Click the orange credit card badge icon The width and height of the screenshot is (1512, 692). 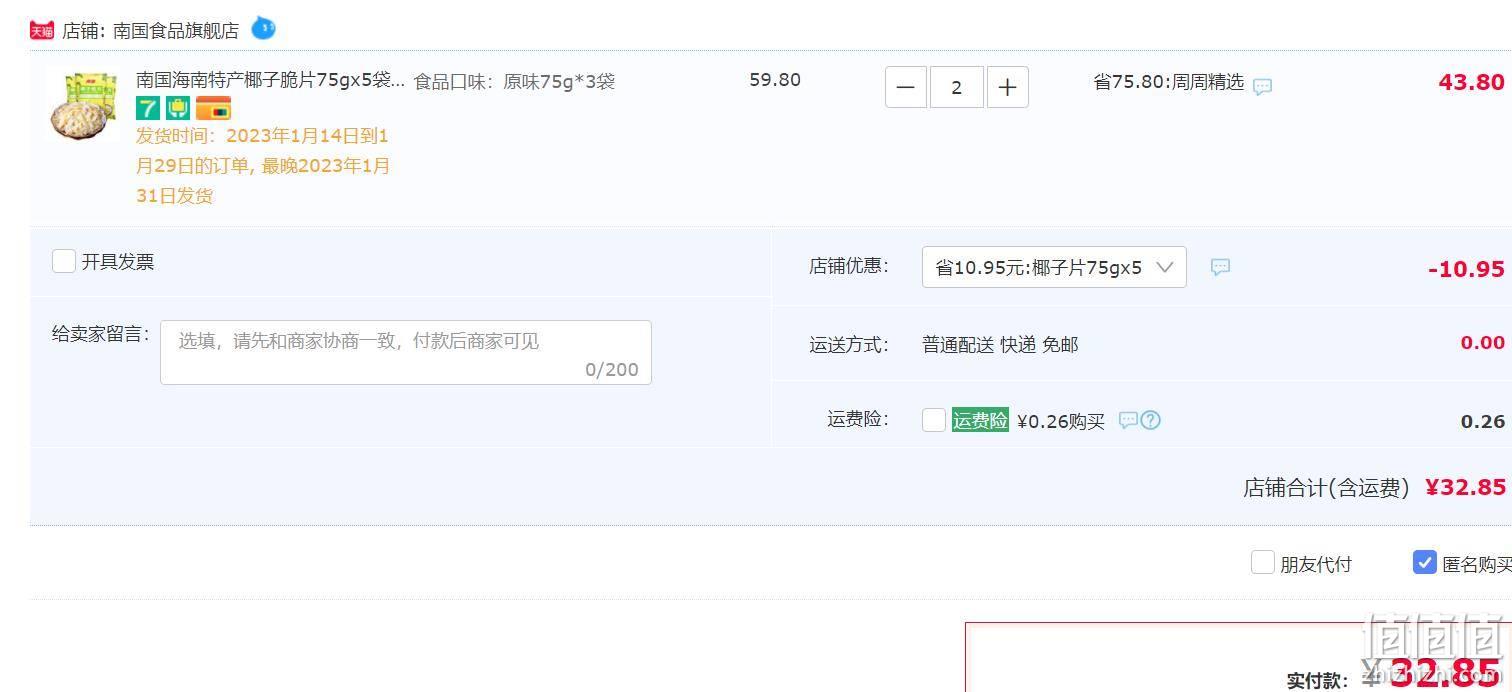(x=213, y=108)
